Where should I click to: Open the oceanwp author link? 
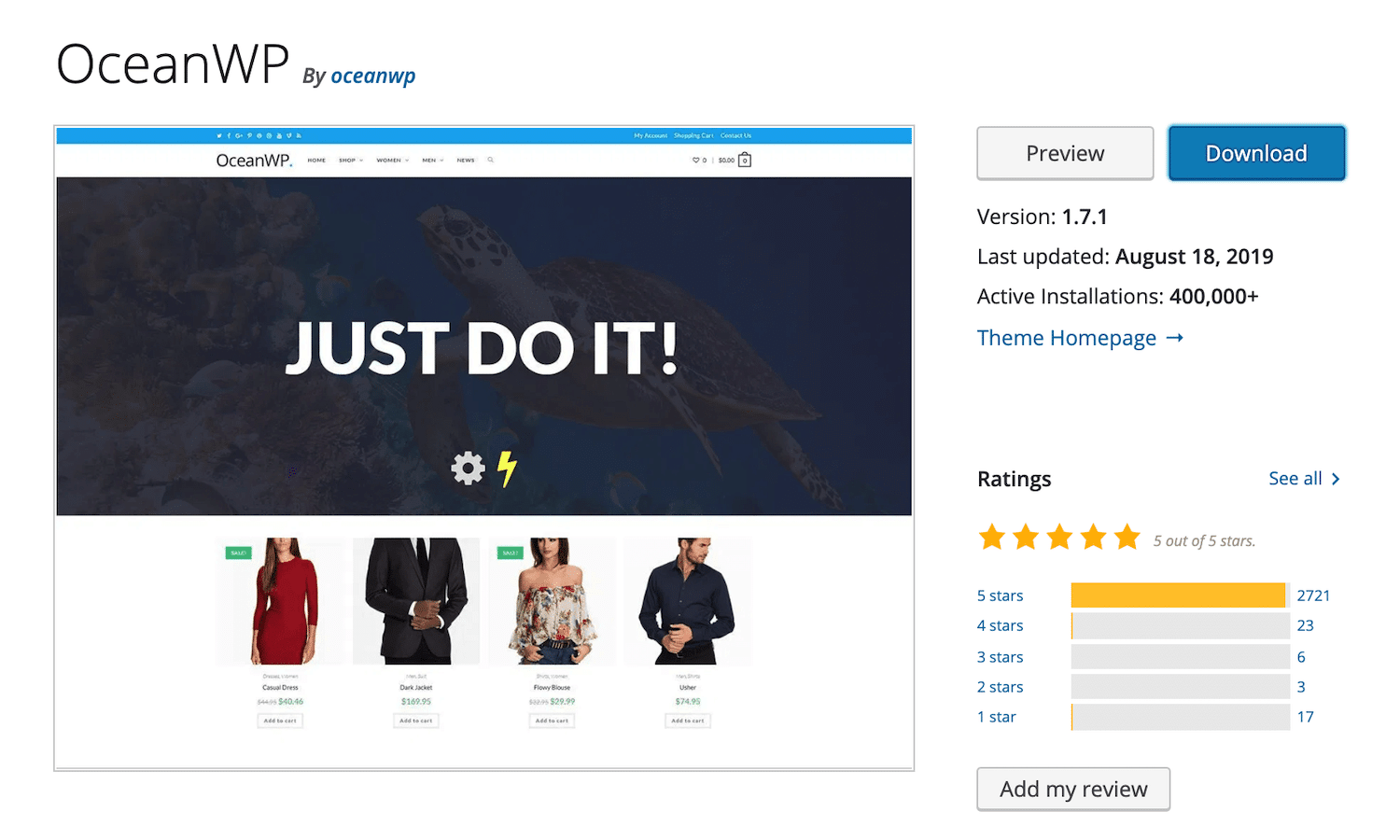tap(373, 76)
